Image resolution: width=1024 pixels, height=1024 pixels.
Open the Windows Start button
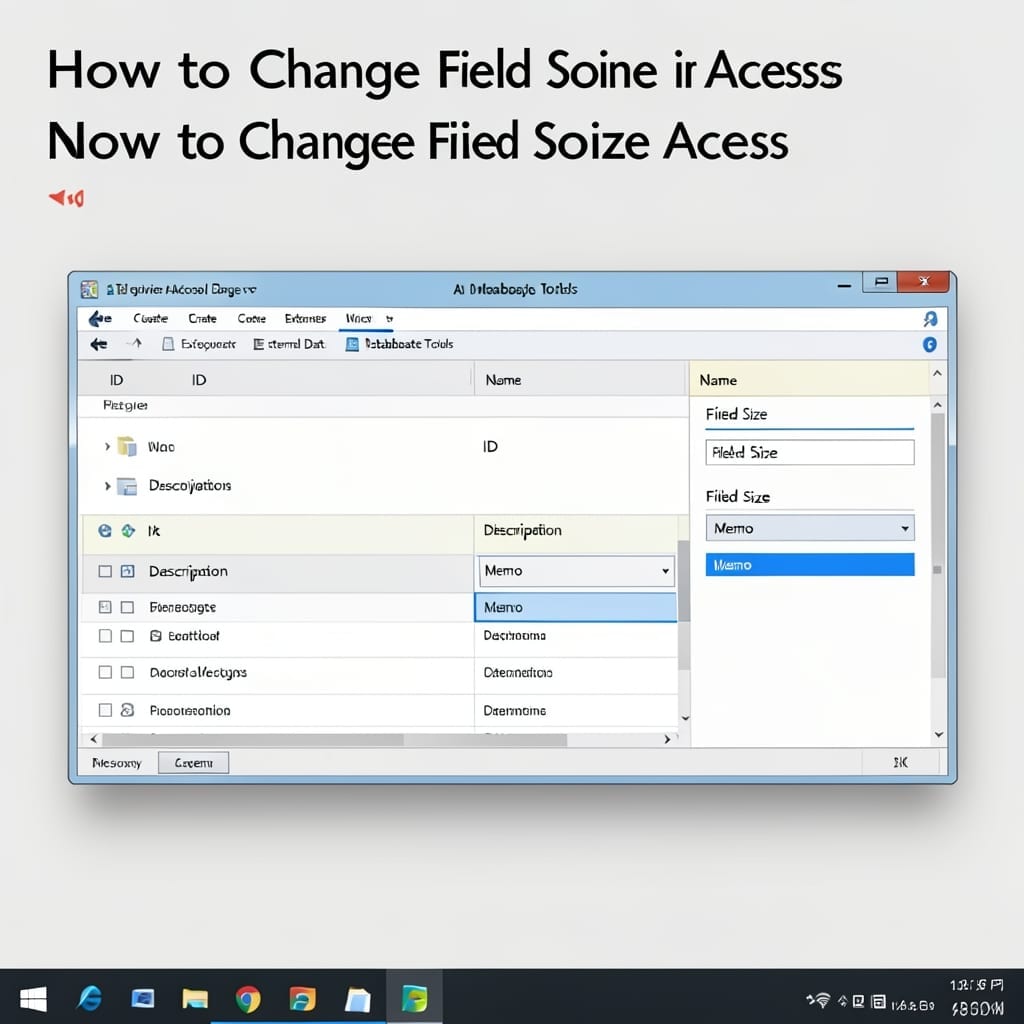[x=33, y=999]
